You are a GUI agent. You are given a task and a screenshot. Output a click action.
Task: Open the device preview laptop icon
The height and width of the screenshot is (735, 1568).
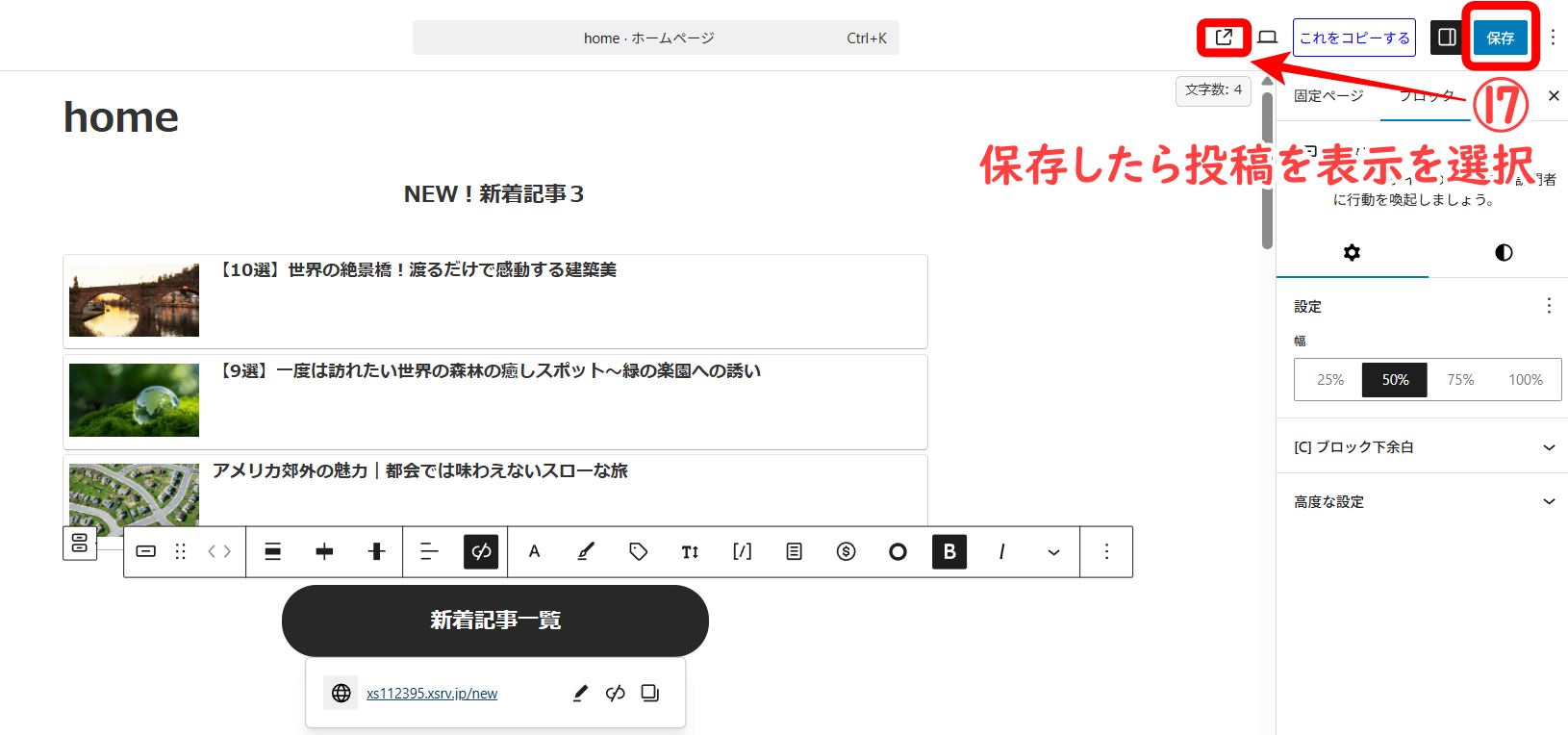pos(1268,38)
